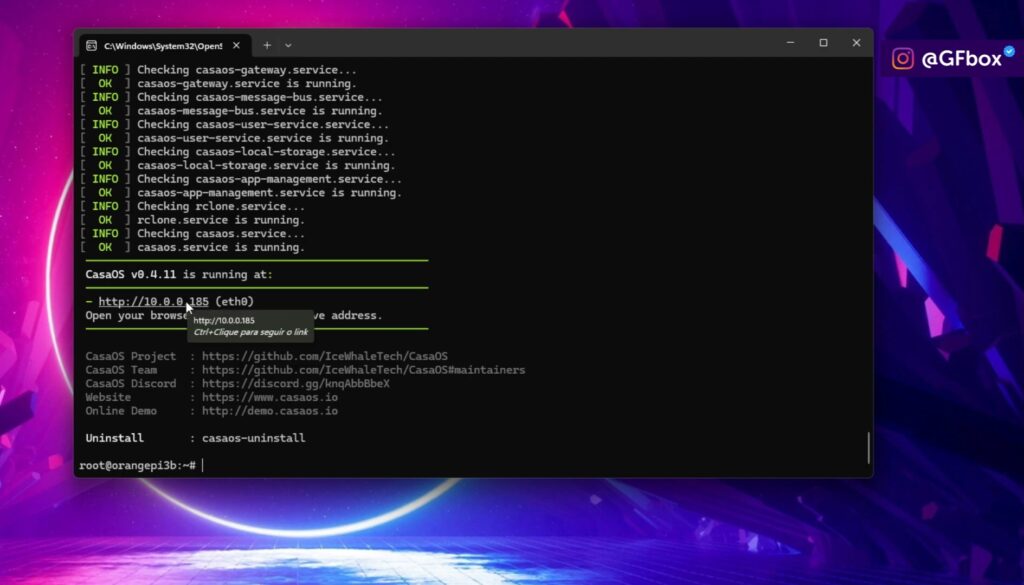Viewport: 1024px width, 585px height.
Task: Open the http://demo.casaos.io demo URL
Action: [270, 411]
